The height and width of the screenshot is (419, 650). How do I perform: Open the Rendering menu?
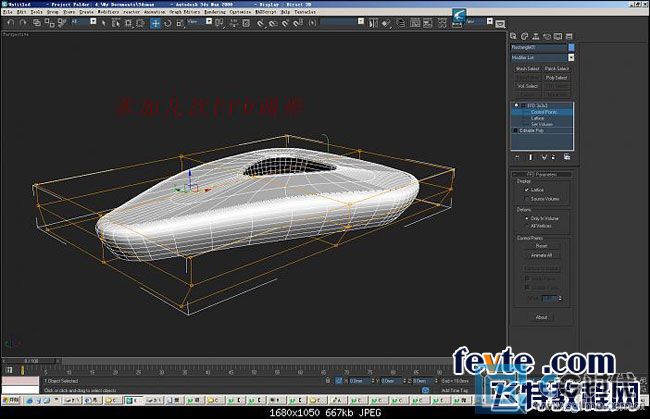215,12
